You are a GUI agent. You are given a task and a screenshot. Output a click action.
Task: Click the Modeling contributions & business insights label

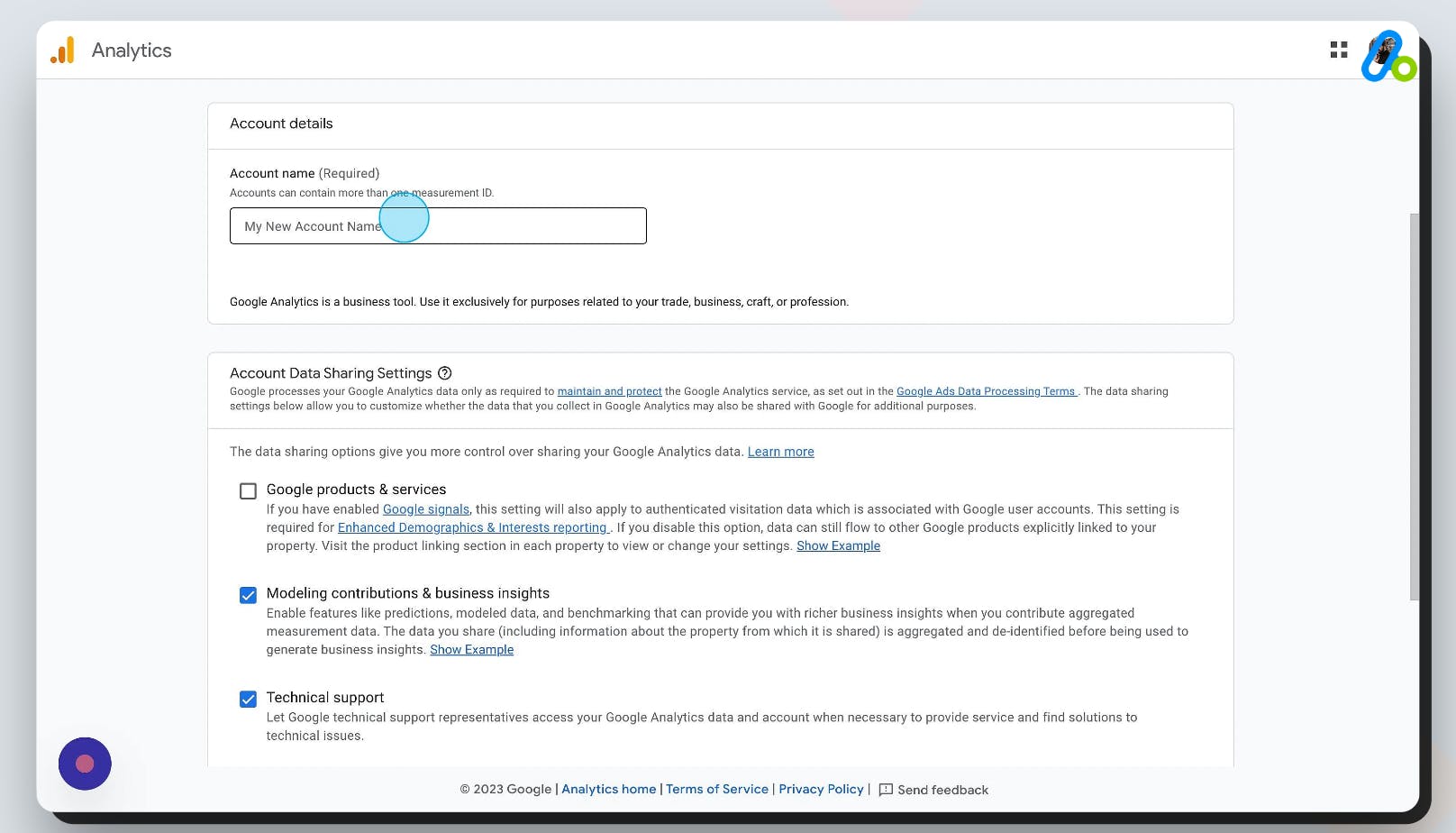tap(407, 593)
